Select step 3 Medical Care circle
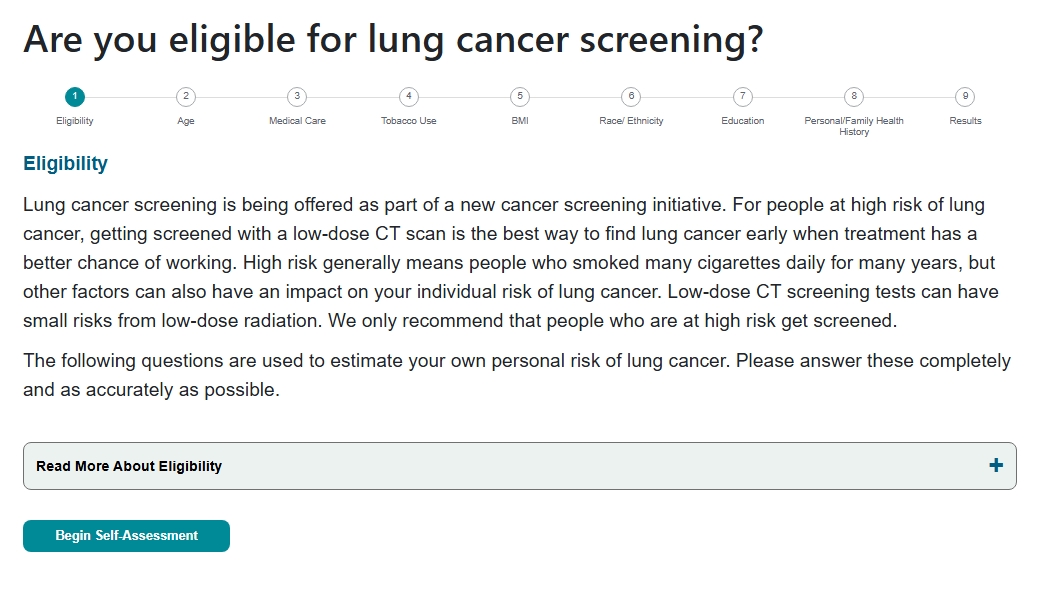 (x=297, y=97)
